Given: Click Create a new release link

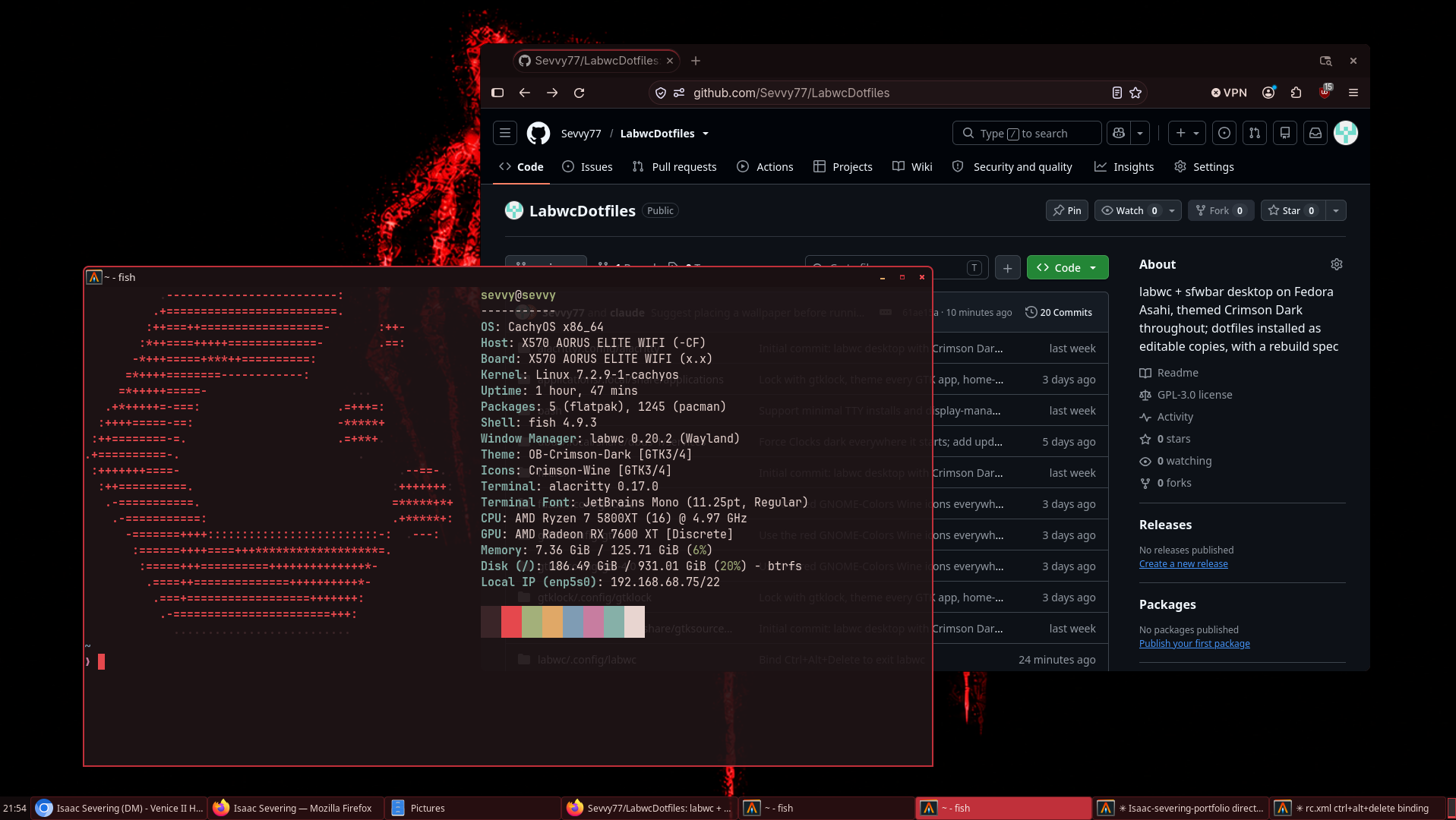Looking at the screenshot, I should point(1183,564).
